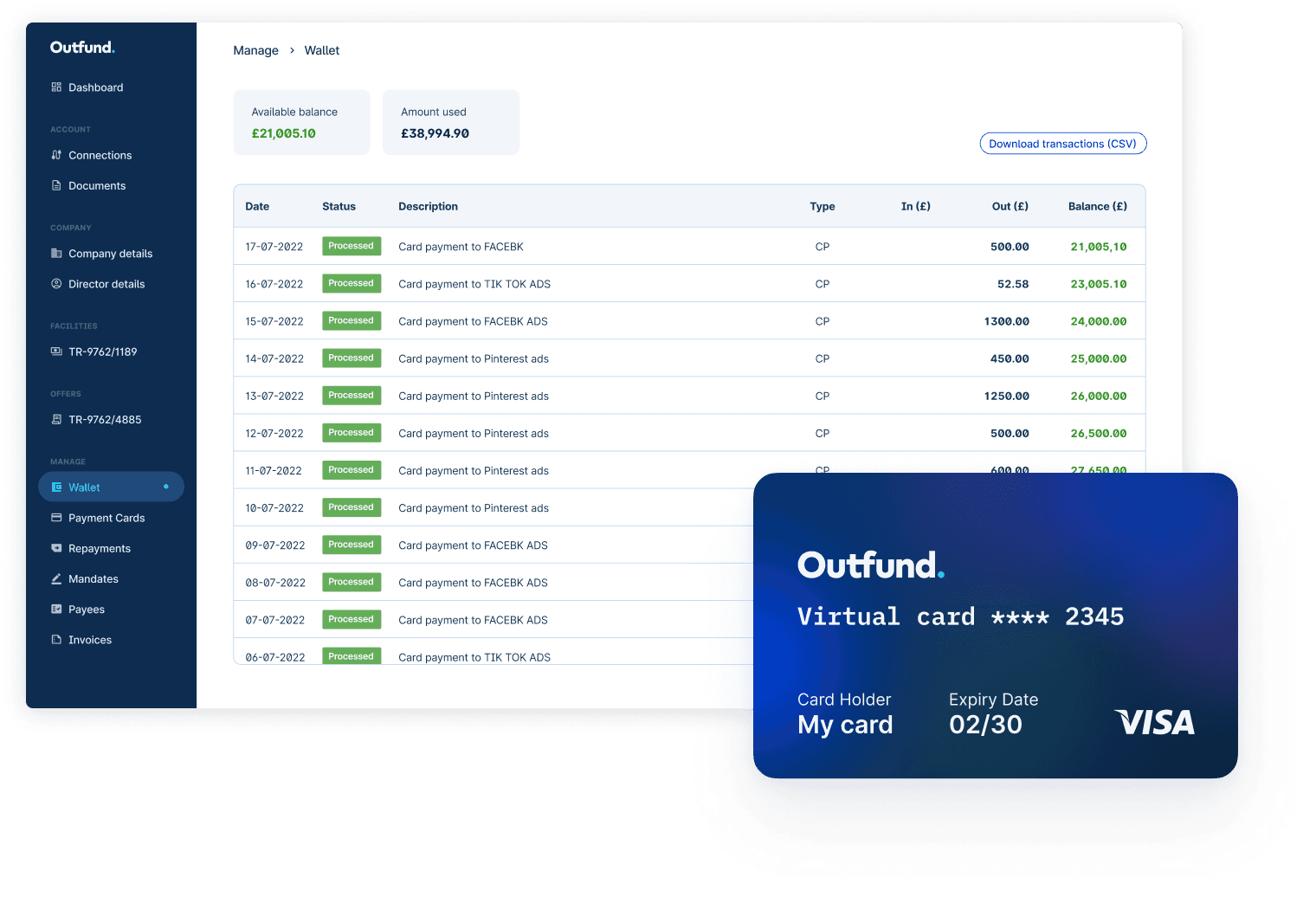This screenshot has width=1316, height=897.
Task: Click the Date column header
Action: coord(257,206)
